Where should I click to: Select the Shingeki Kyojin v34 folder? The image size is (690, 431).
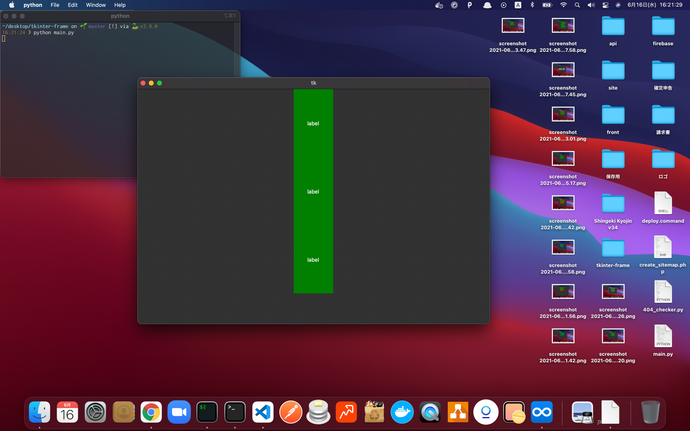coord(613,204)
